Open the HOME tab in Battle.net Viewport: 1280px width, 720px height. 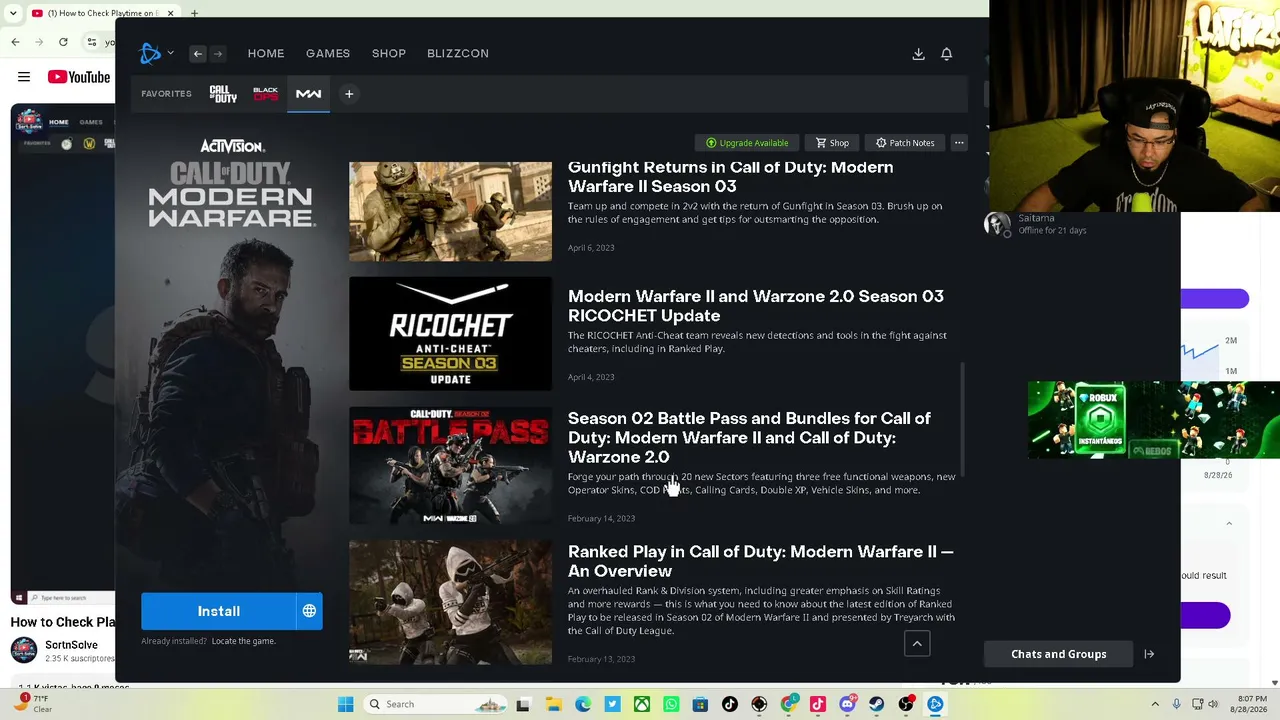(266, 53)
